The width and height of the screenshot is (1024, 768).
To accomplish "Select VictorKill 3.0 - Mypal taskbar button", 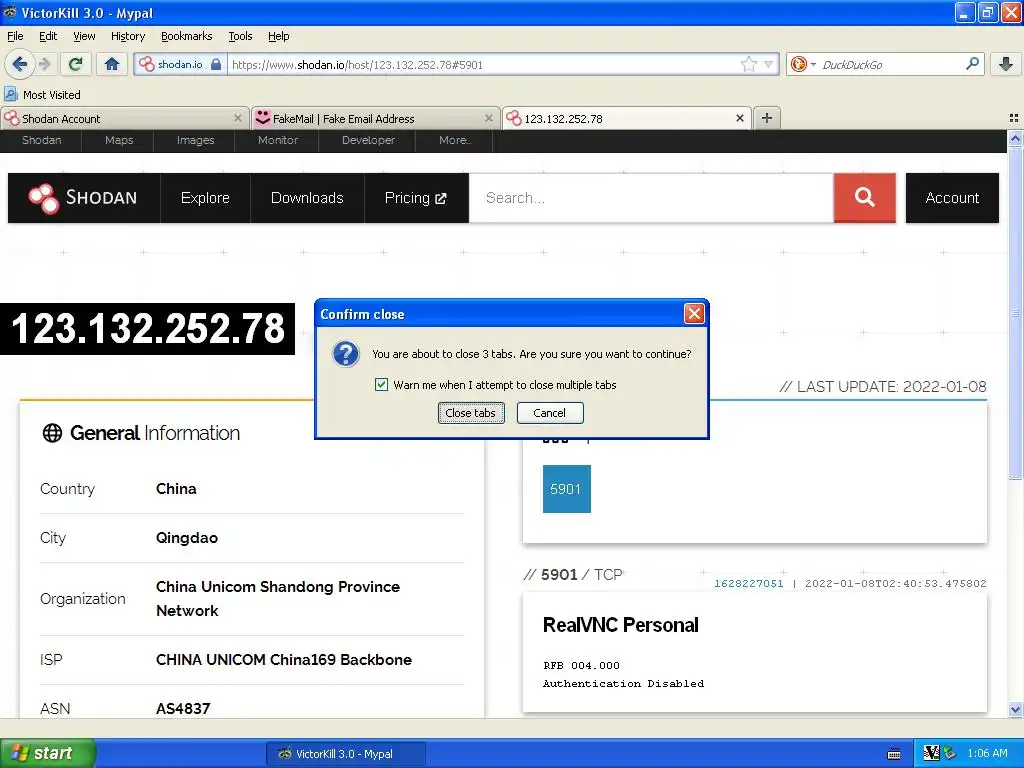I will (x=345, y=754).
